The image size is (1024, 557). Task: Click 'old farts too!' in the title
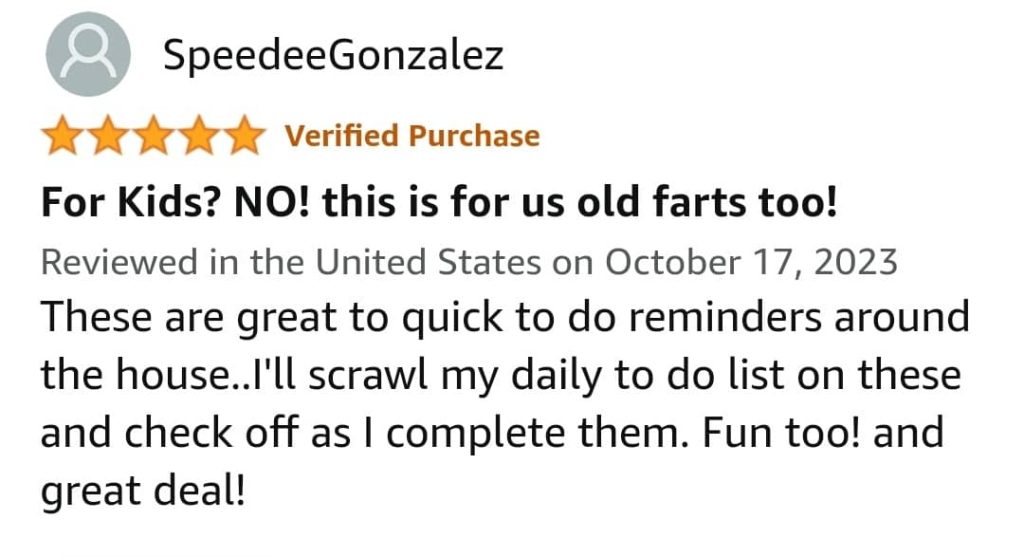(x=707, y=201)
